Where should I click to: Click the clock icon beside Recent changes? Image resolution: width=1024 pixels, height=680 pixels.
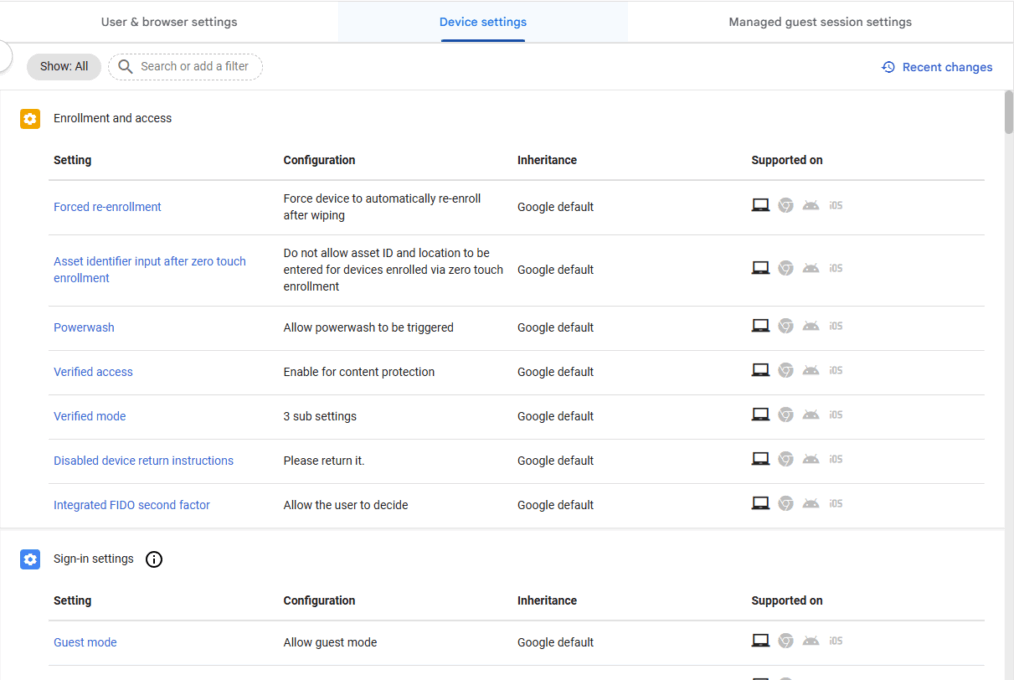coord(888,67)
